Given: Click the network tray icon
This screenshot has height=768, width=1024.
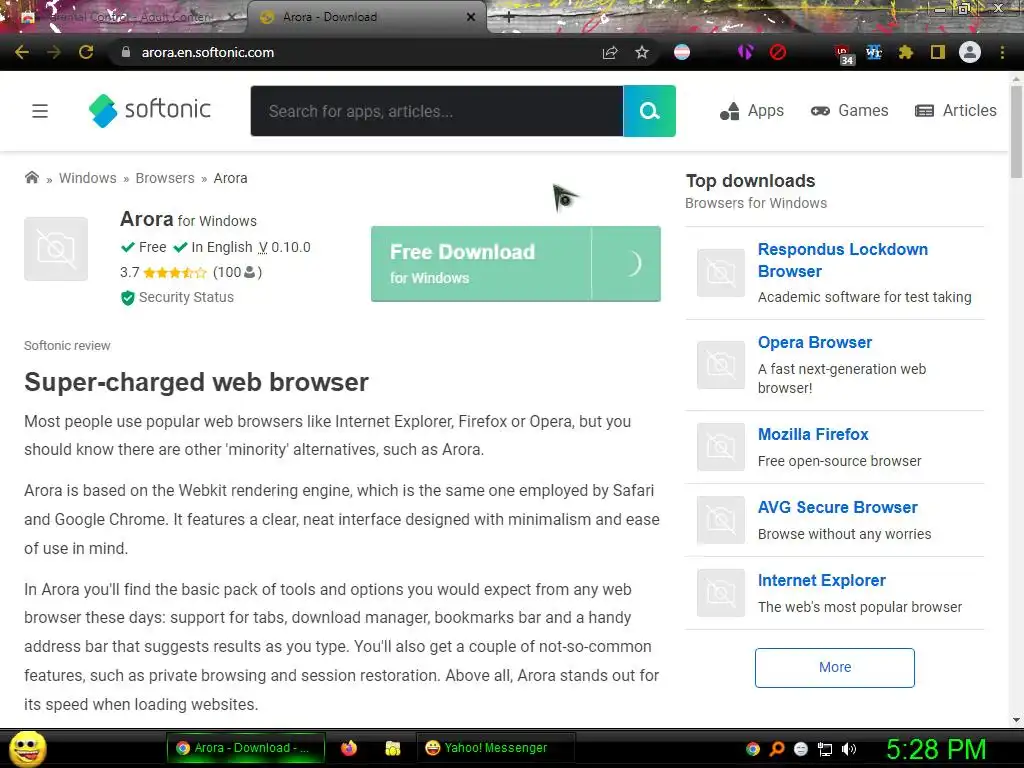Looking at the screenshot, I should 825,749.
